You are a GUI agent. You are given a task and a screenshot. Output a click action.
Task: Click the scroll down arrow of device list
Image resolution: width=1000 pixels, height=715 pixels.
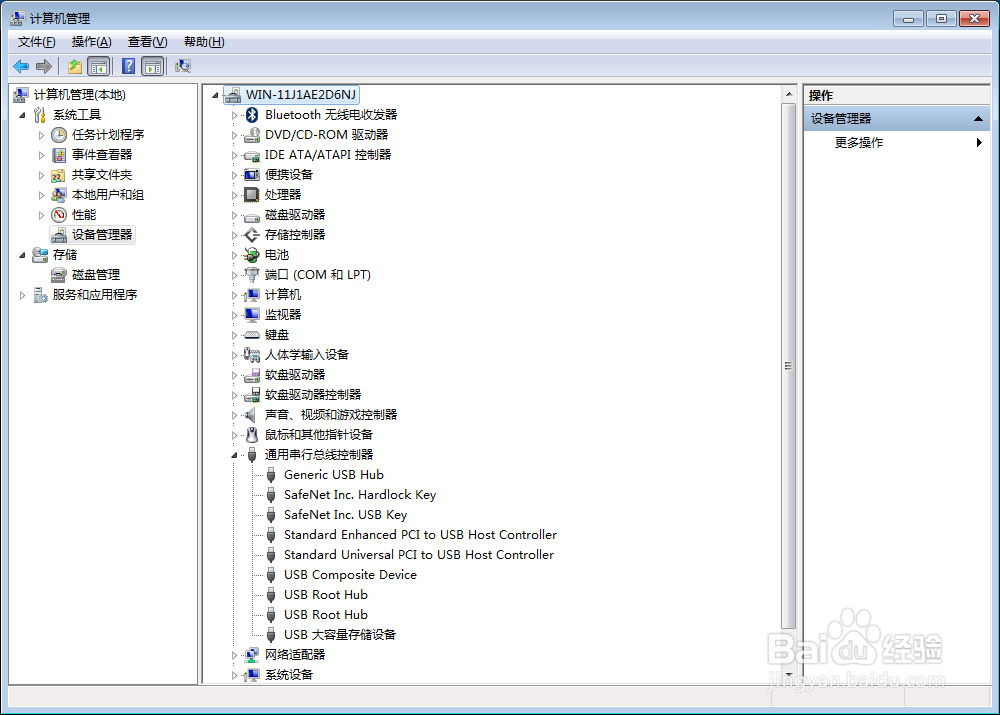click(x=789, y=674)
